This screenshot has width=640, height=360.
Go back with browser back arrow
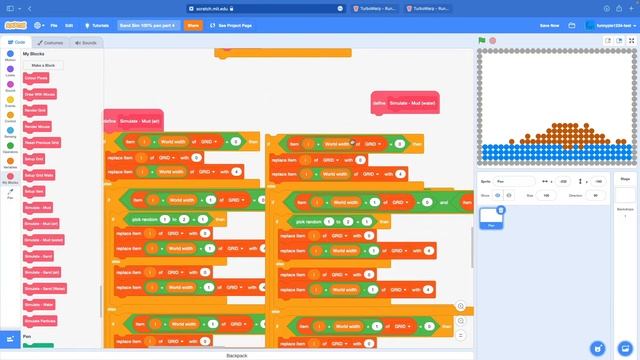coord(30,8)
